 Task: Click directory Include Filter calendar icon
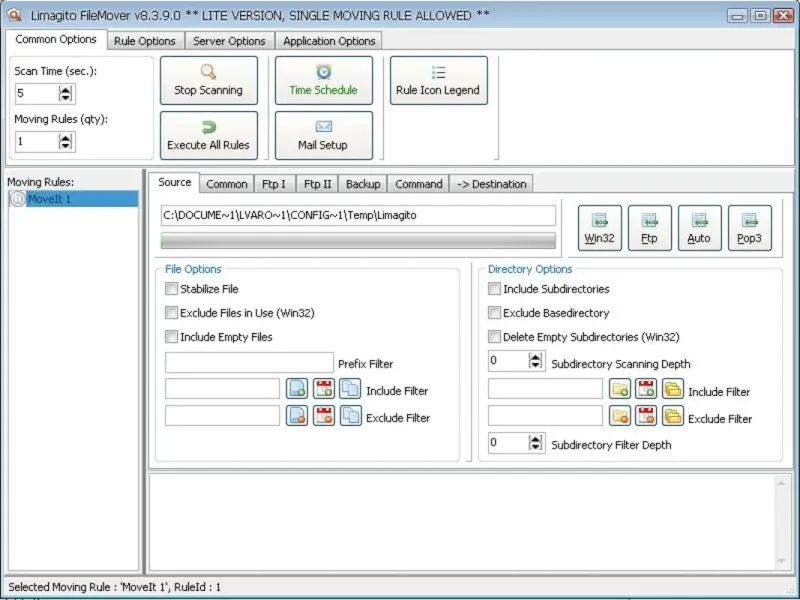[x=646, y=389]
